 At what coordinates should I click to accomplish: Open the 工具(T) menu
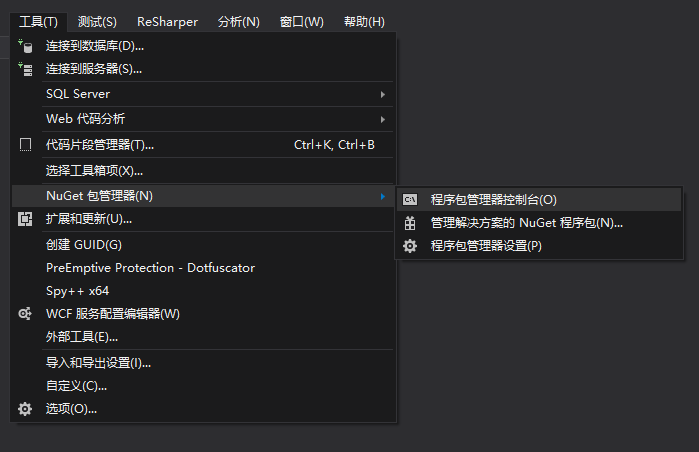38,22
